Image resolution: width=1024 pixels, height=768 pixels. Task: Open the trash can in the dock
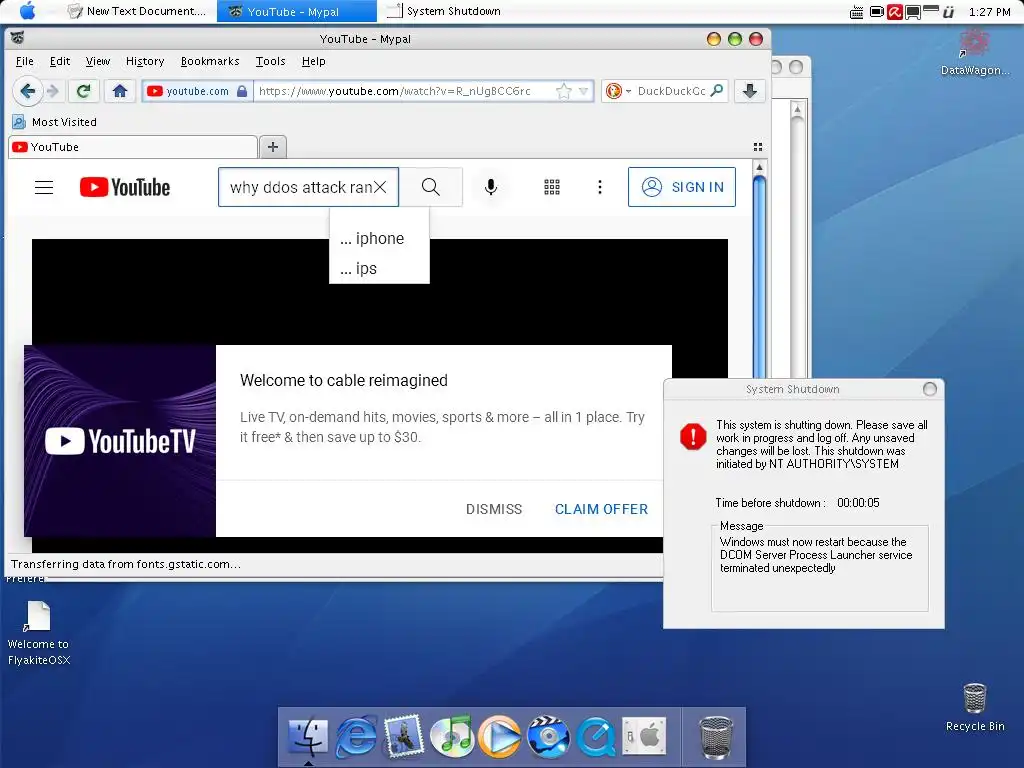[716, 737]
